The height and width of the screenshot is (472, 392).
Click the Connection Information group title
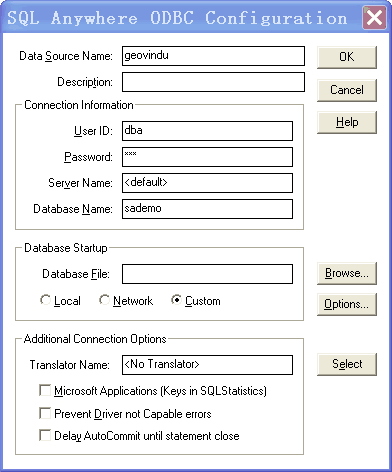coord(79,105)
